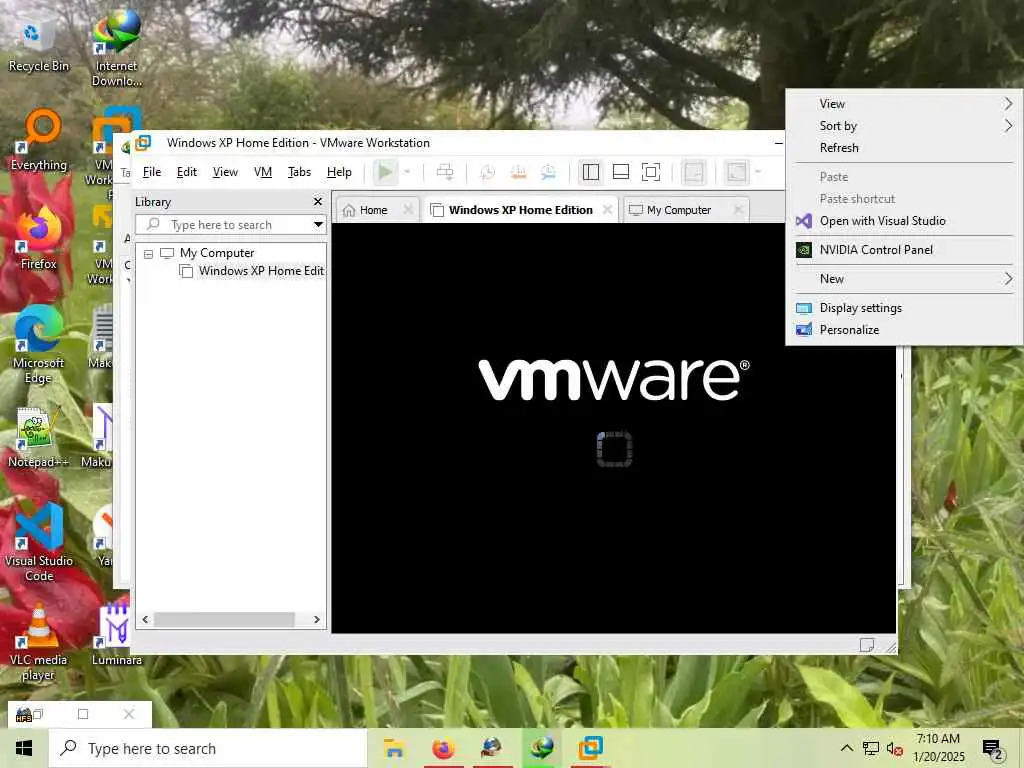Toggle the thumbnail bar view icon
This screenshot has height=768, width=1024.
click(621, 172)
